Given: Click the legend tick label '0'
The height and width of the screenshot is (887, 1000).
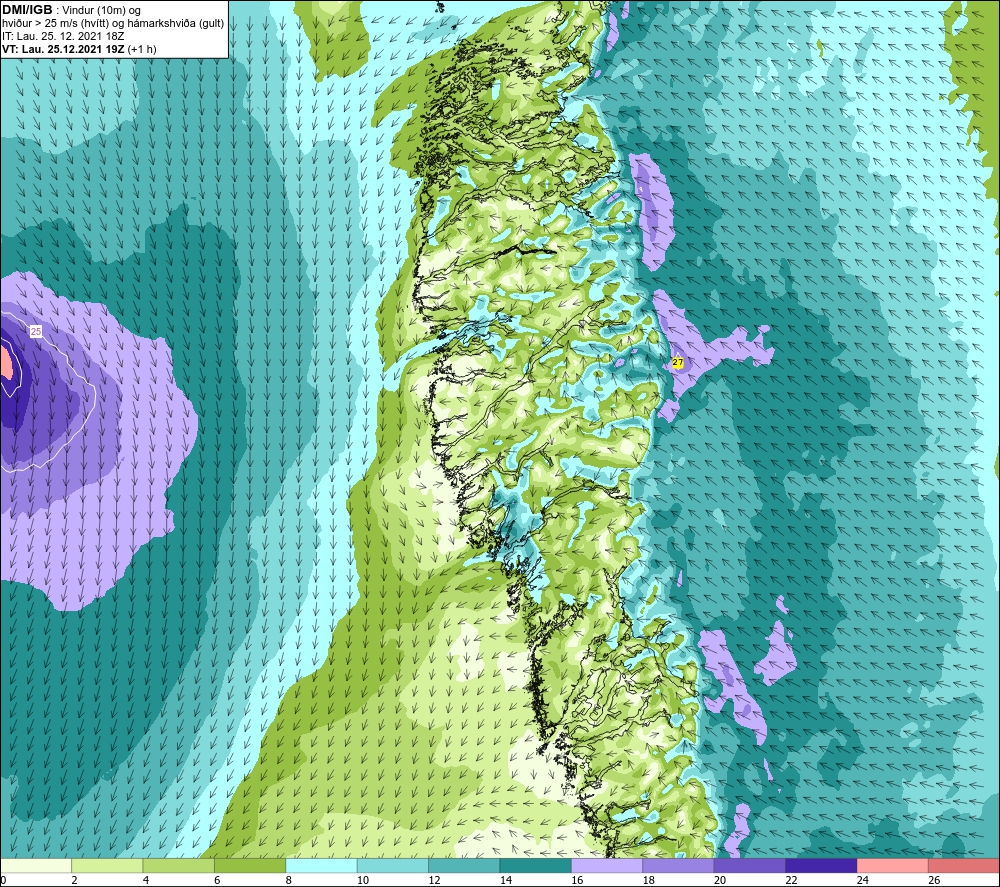Looking at the screenshot, I should pos(3,880).
